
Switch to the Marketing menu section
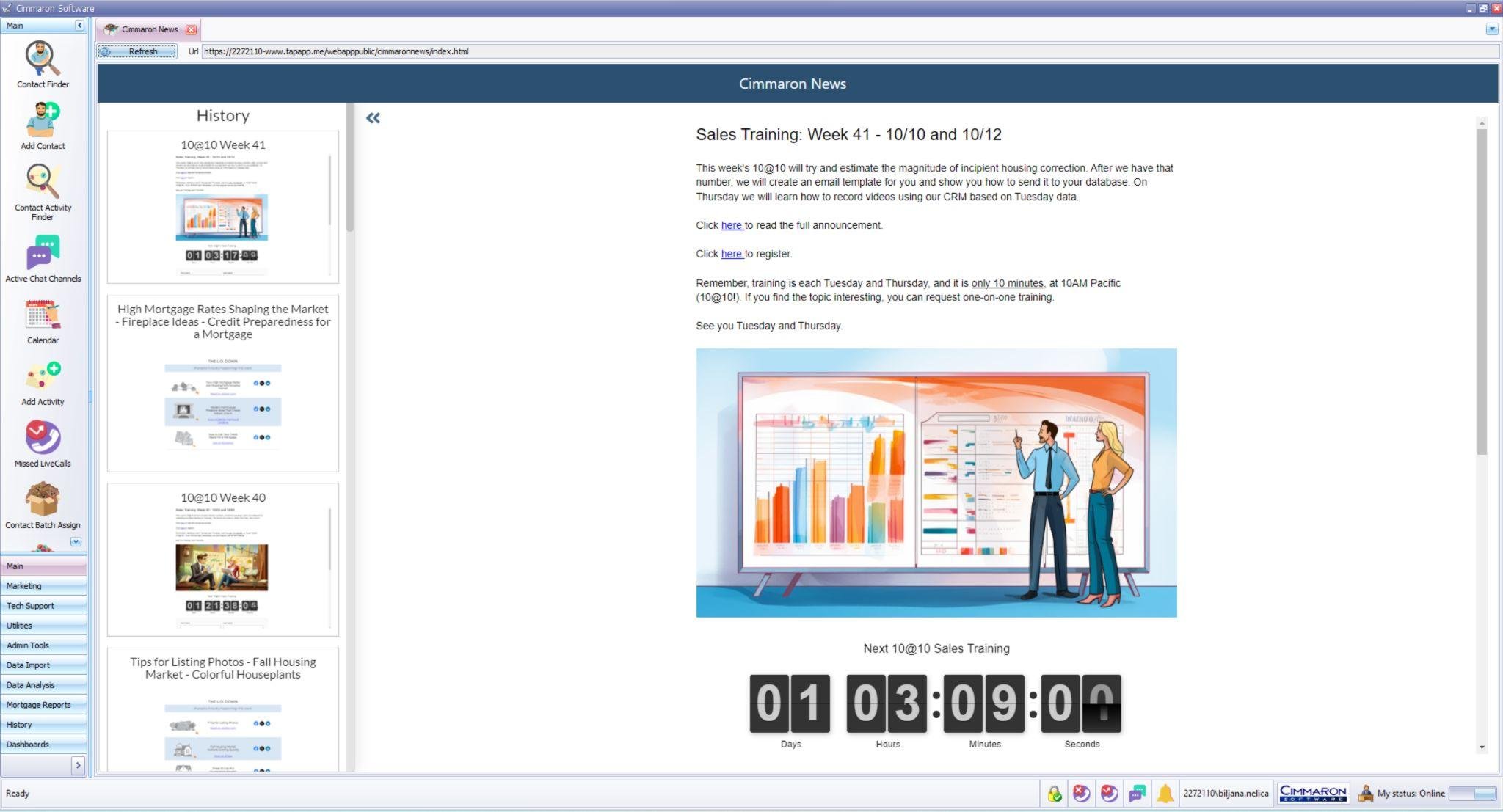(24, 586)
